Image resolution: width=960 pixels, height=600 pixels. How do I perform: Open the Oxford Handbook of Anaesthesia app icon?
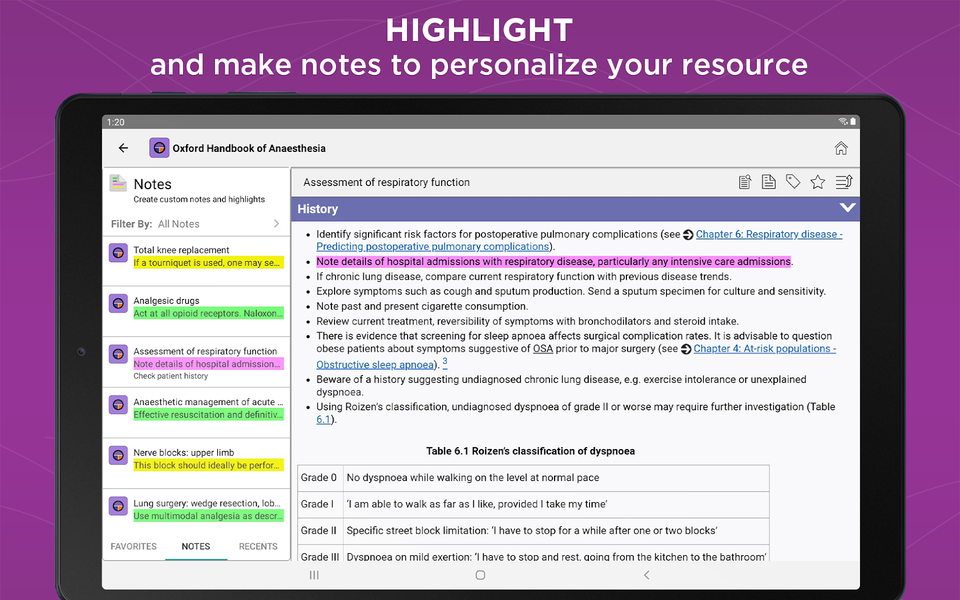pos(159,148)
